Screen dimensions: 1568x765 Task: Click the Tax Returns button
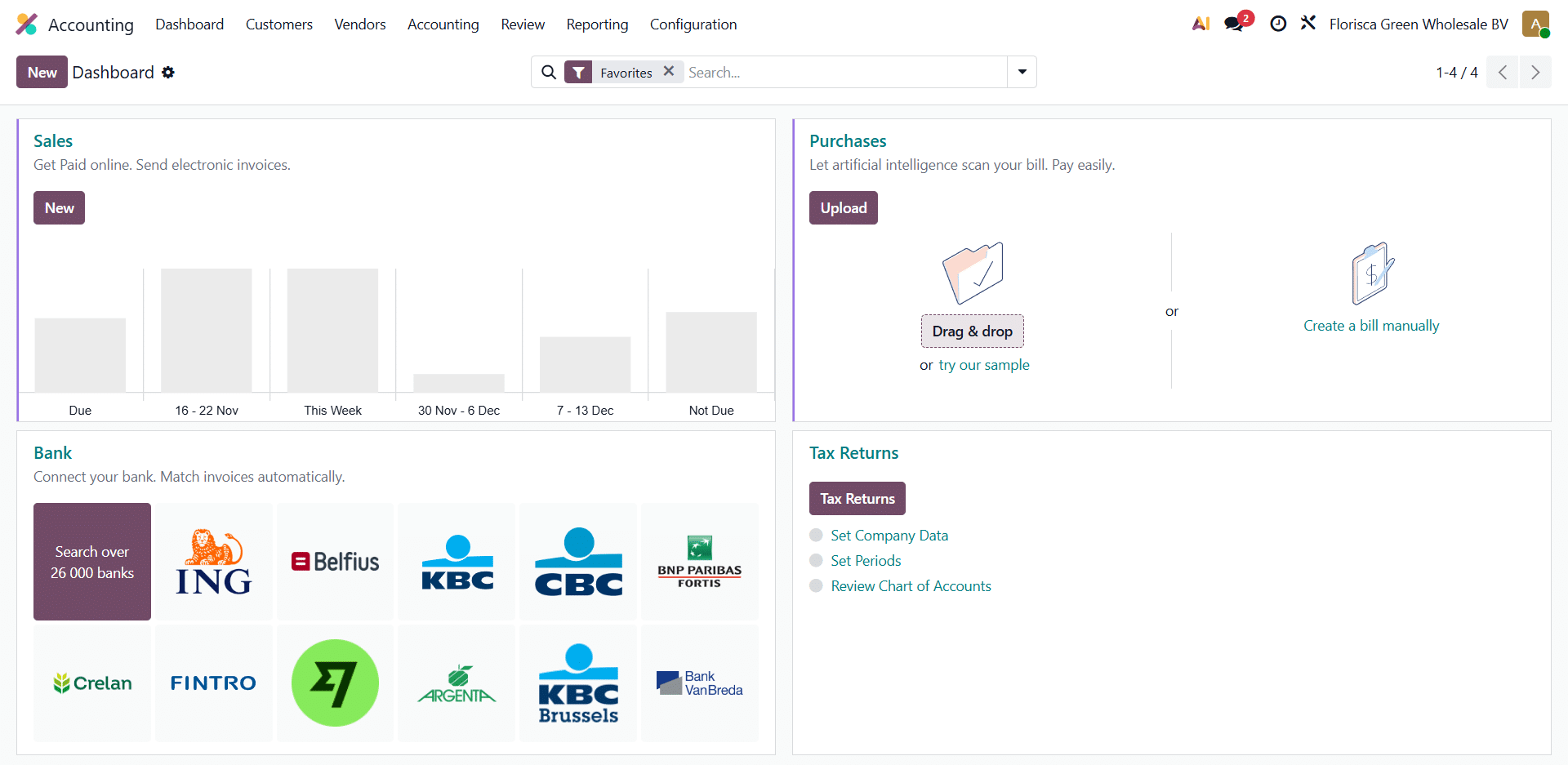(x=857, y=499)
